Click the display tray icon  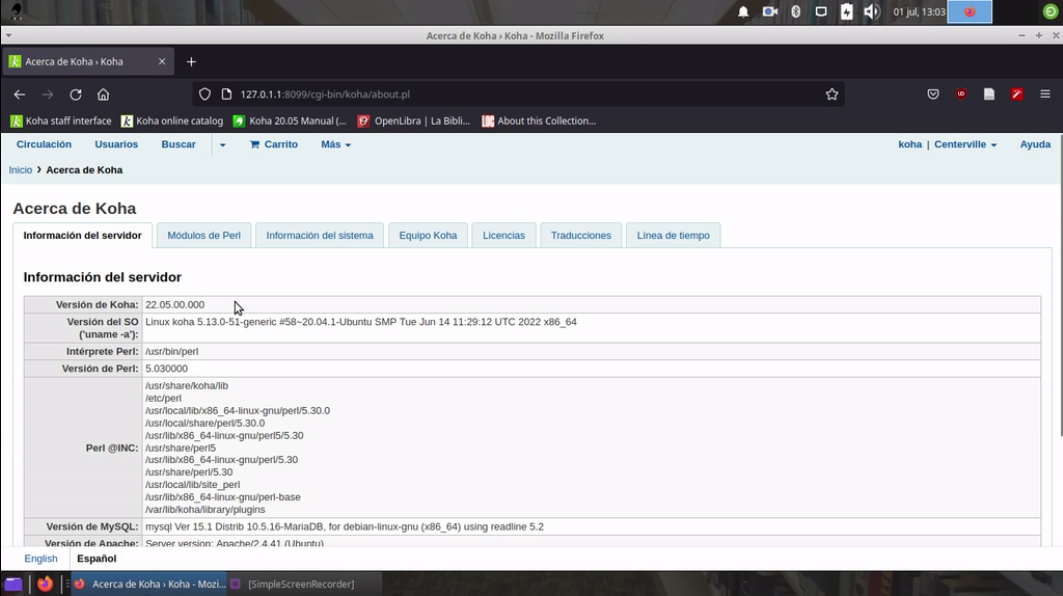pyautogui.click(x=821, y=12)
